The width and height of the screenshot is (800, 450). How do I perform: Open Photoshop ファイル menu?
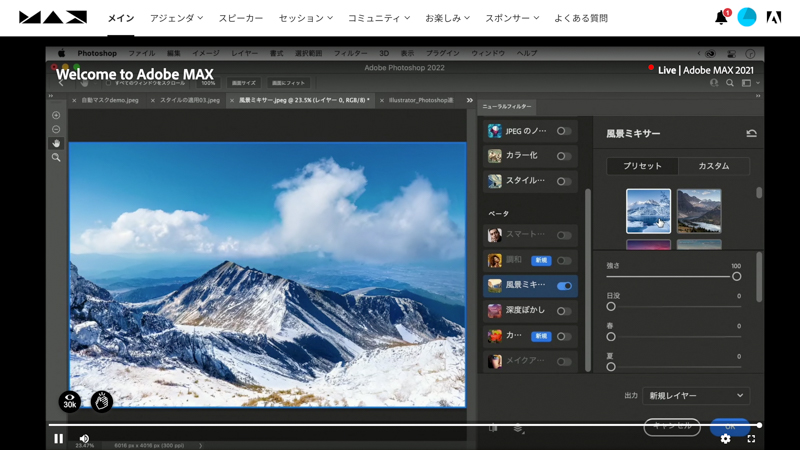tap(141, 53)
